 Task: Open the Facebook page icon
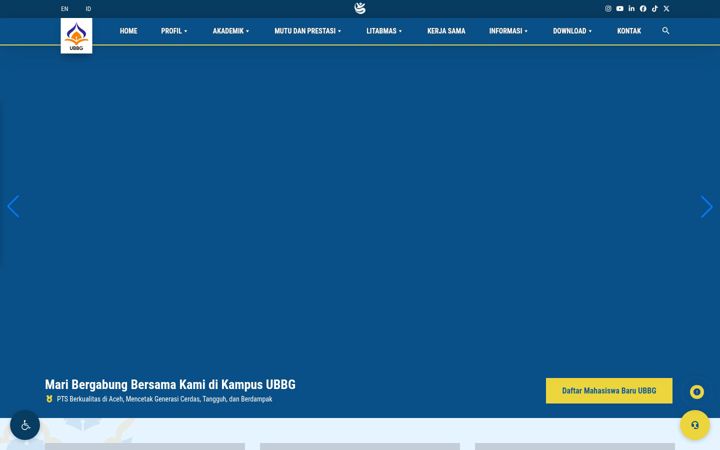(x=643, y=9)
